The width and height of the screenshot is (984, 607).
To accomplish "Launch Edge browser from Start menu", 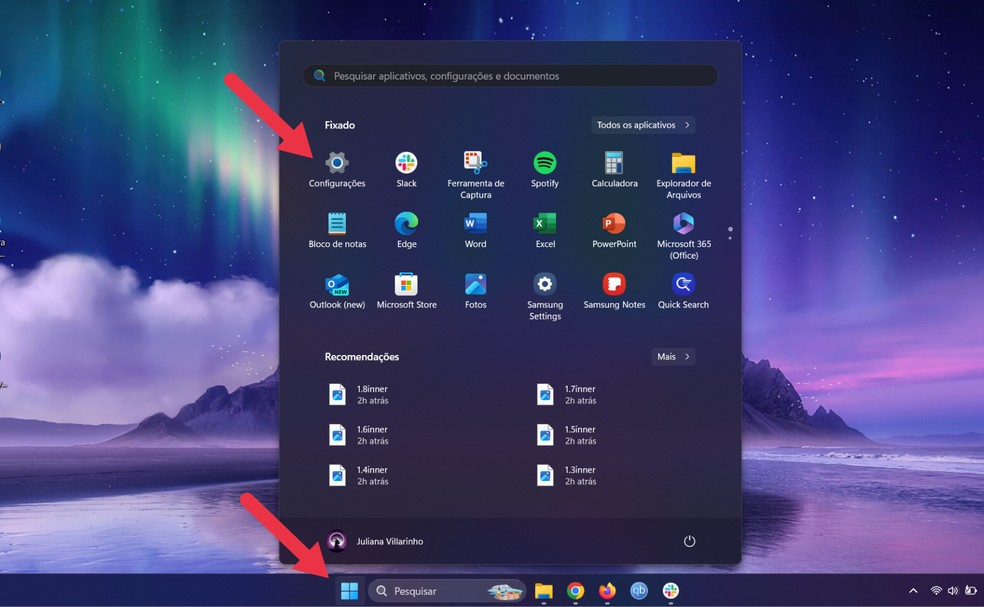I will point(406,230).
